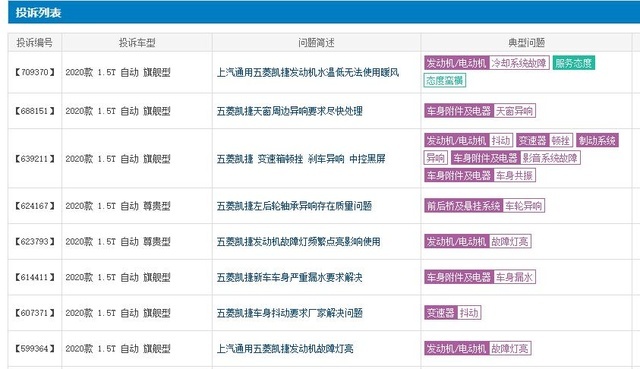Screen dimensions: 640x369
Task: Select the 影音系统故障 tag
Action: tap(550, 158)
